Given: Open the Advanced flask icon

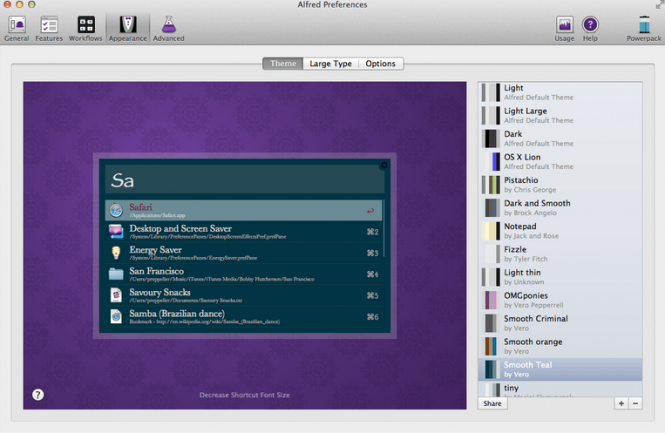Looking at the screenshot, I should [168, 29].
